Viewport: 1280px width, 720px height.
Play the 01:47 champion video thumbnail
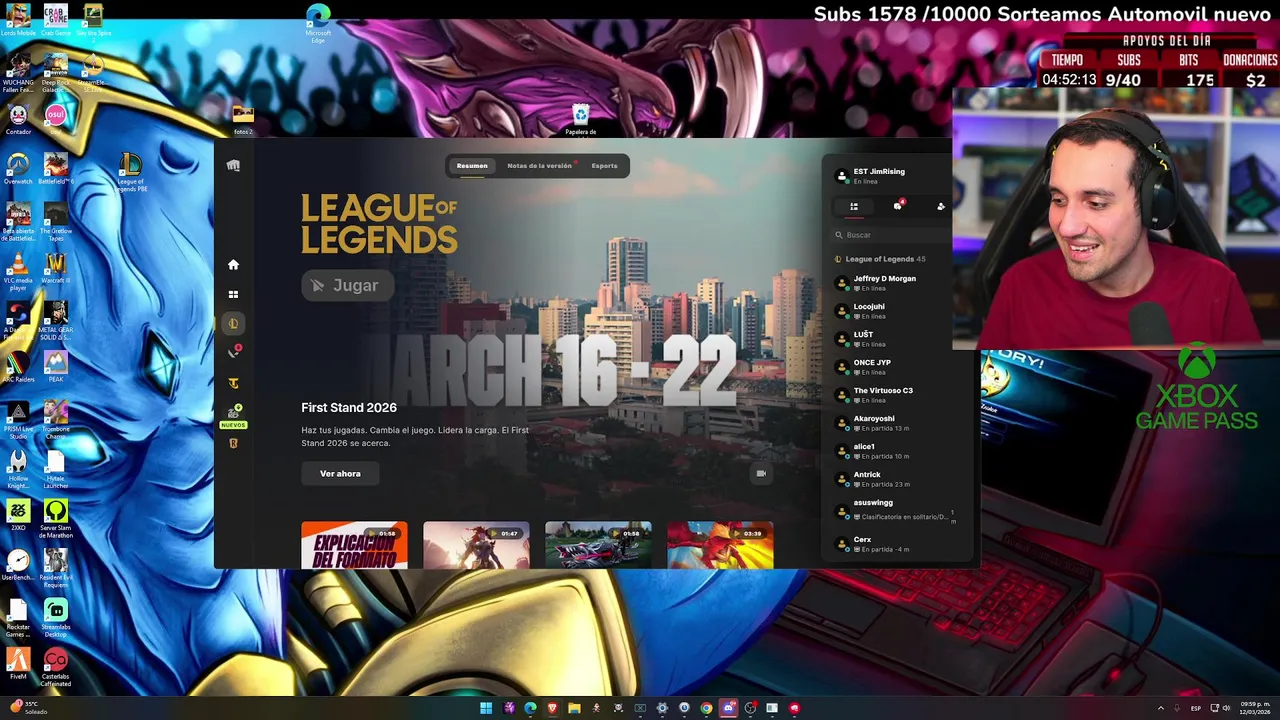(476, 545)
